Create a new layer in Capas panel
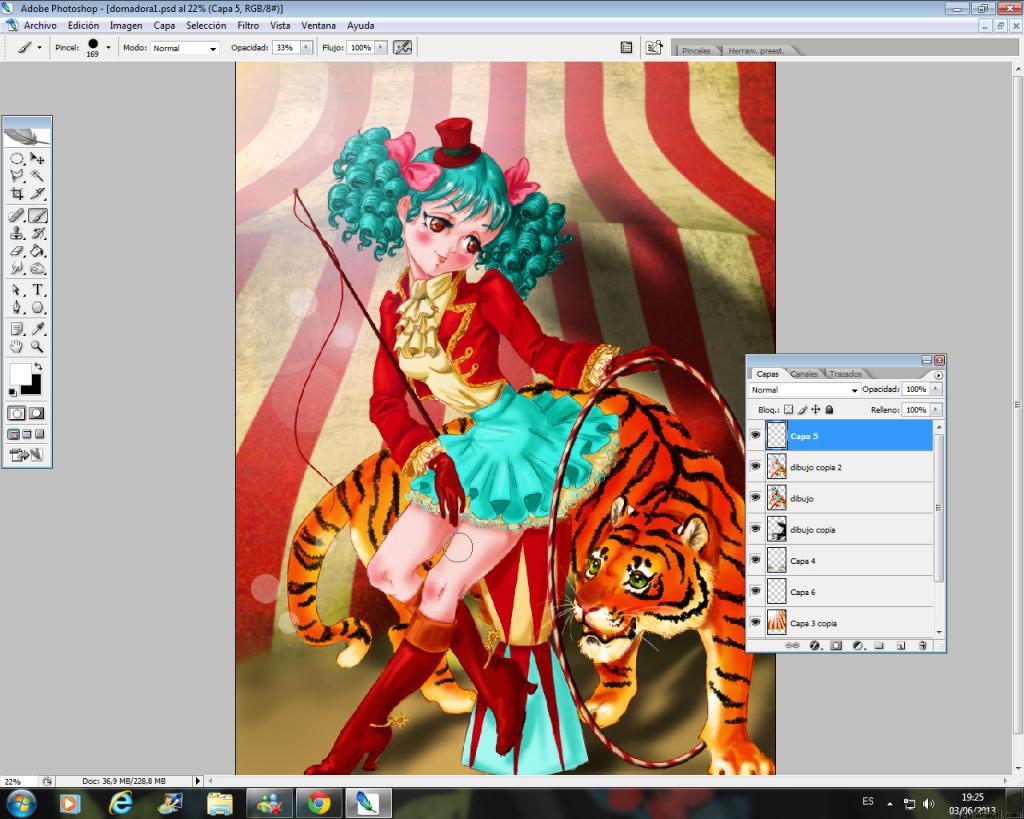The width and height of the screenshot is (1024, 819). coord(901,646)
